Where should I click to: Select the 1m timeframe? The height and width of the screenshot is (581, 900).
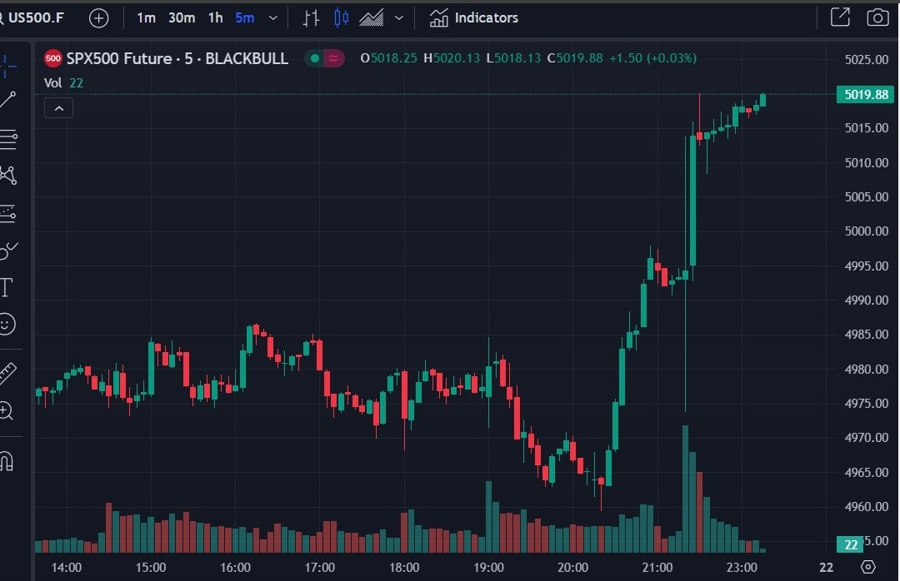(x=146, y=18)
